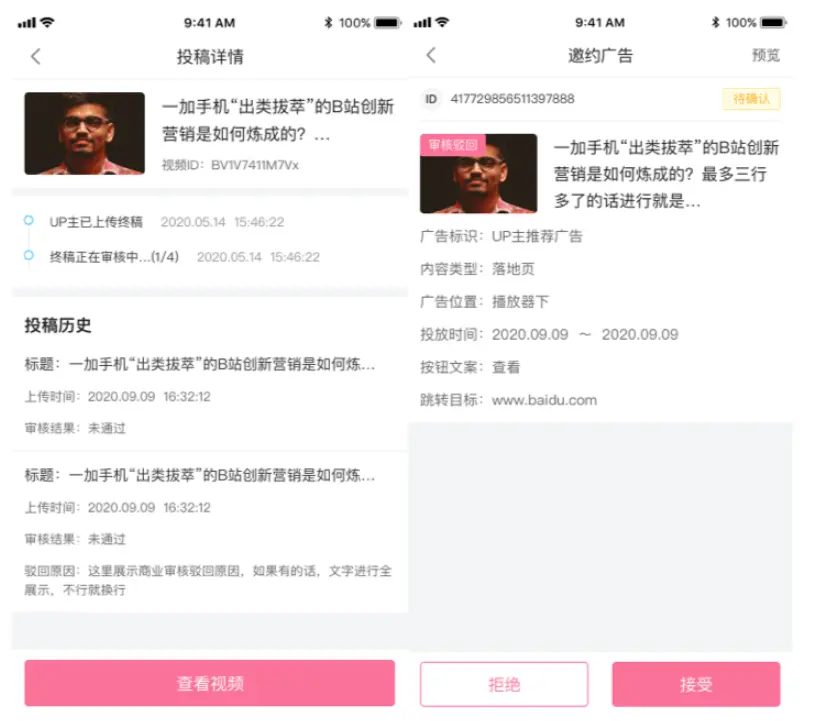Tap the 审核驳回 pink badge

453,144
